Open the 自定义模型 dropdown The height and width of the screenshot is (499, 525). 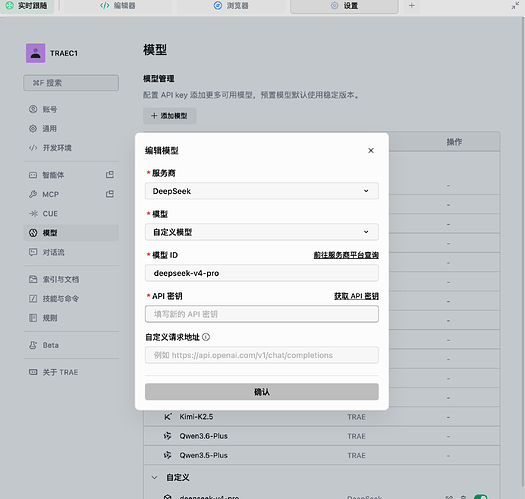[x=262, y=232]
